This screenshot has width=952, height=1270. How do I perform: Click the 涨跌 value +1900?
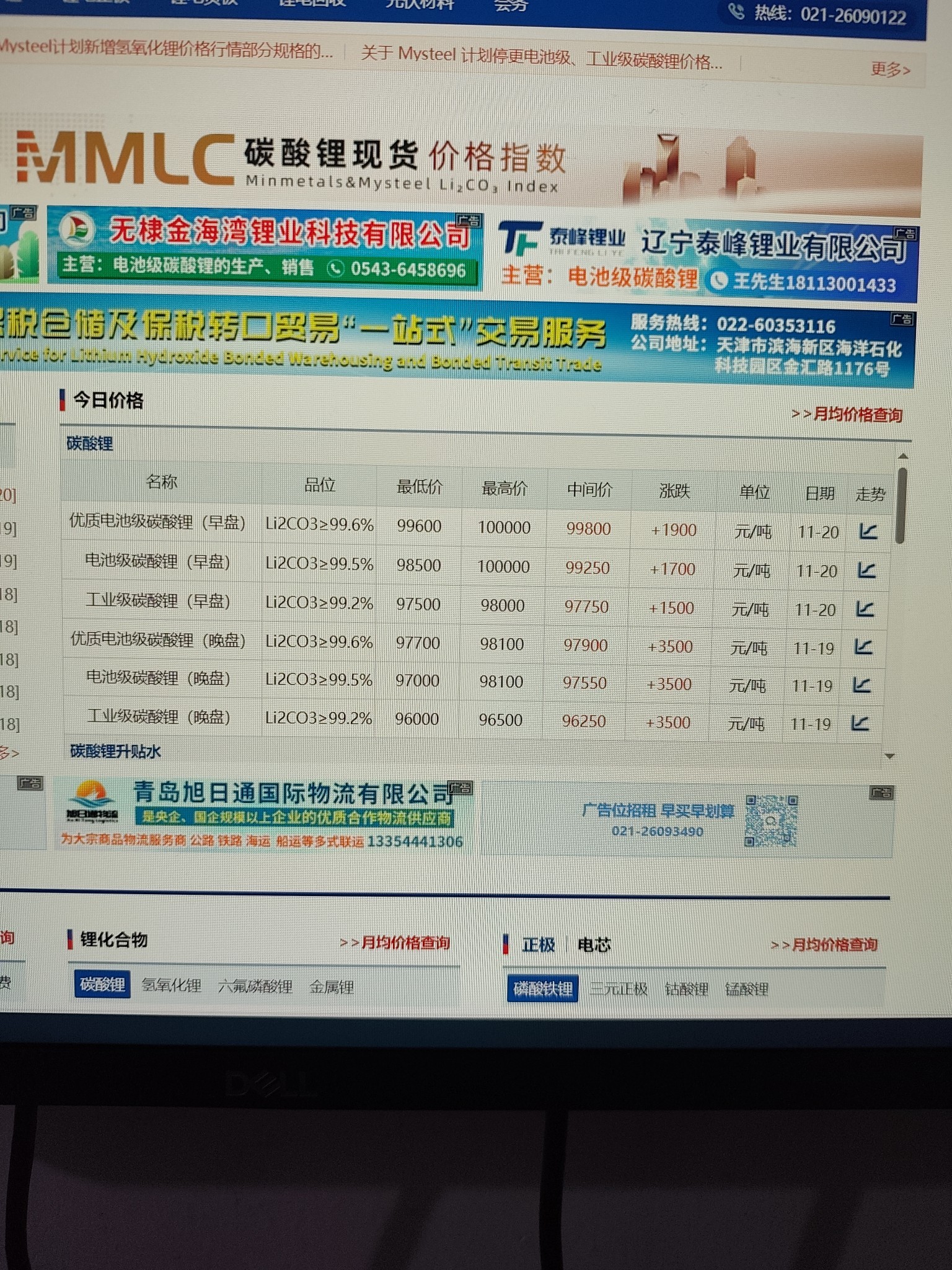pos(674,530)
